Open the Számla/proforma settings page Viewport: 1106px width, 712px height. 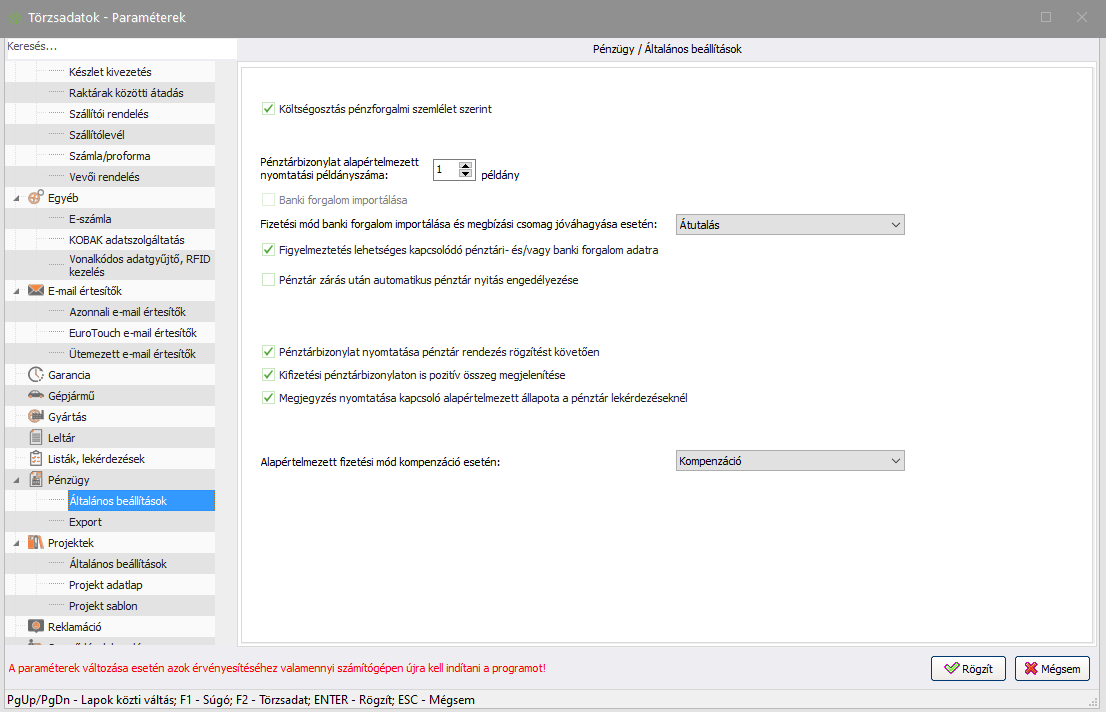tap(109, 156)
